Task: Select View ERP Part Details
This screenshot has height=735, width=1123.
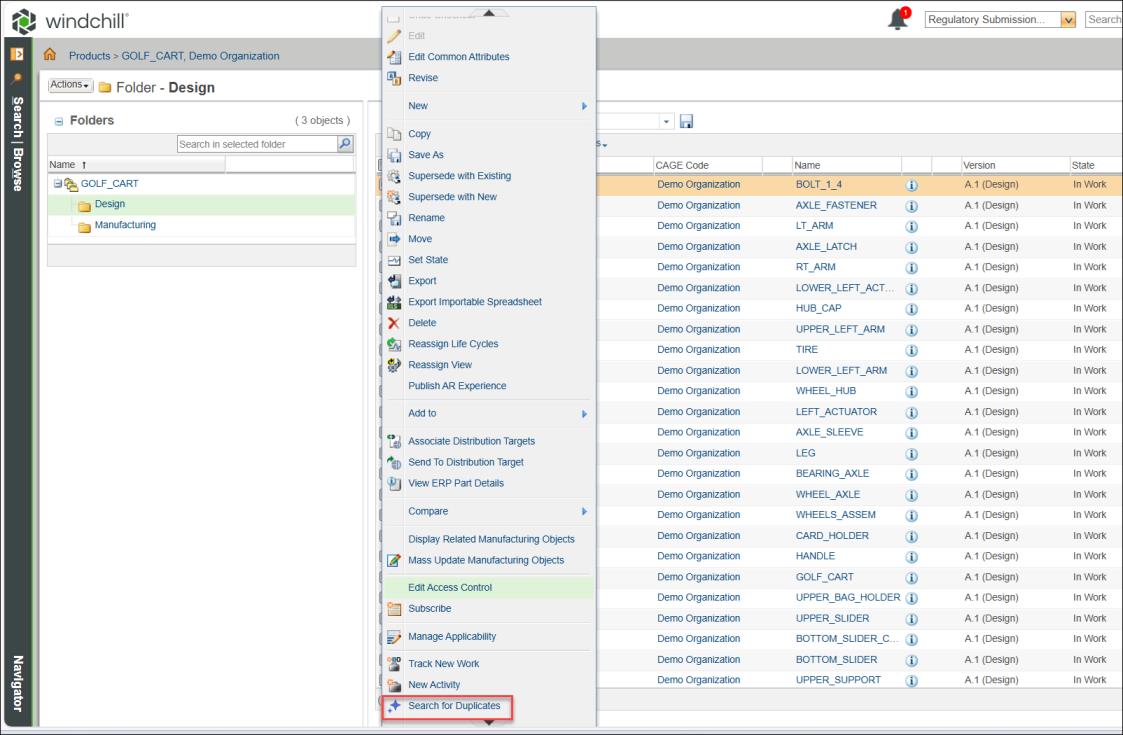Action: click(x=456, y=483)
